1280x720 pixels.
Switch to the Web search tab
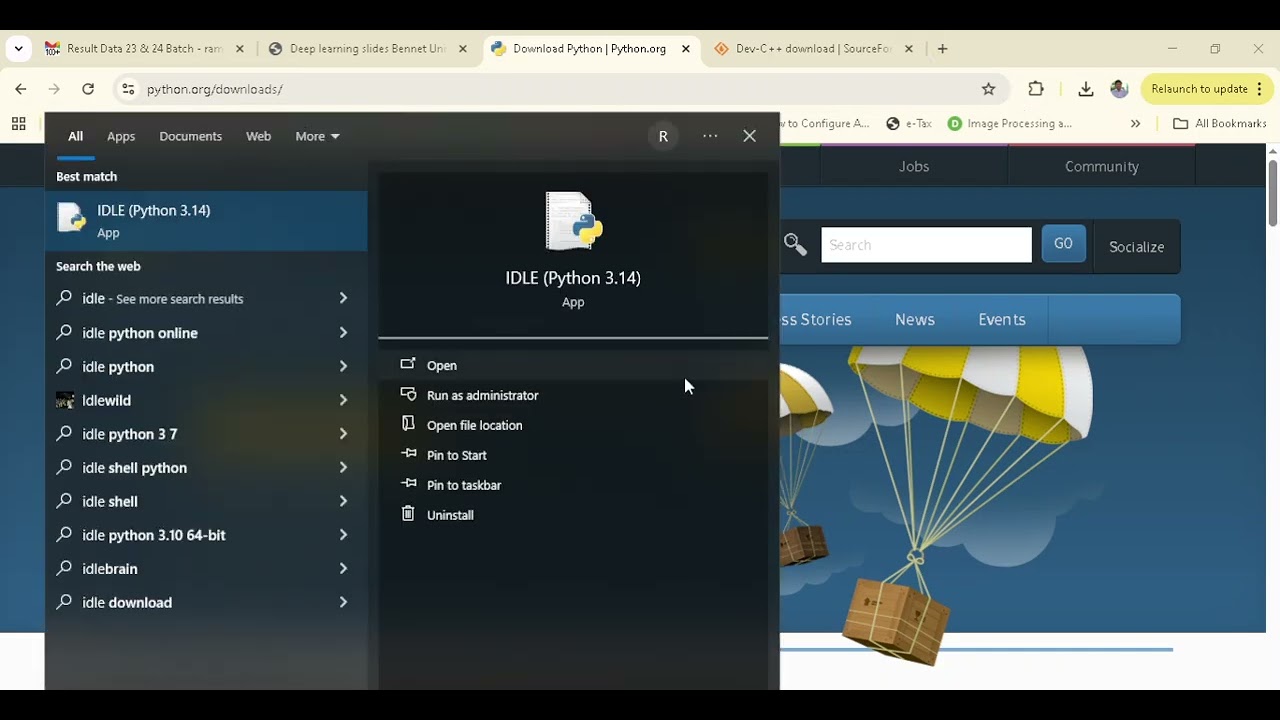[x=258, y=136]
